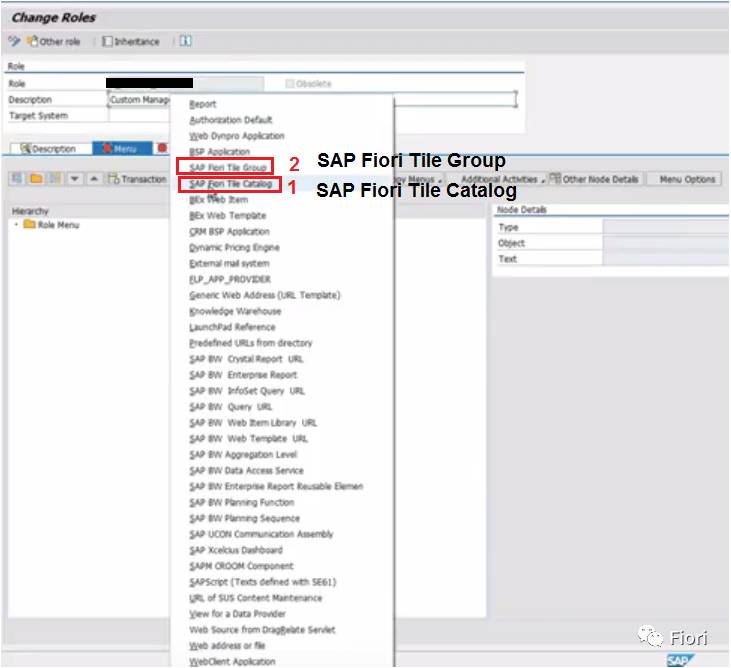Image resolution: width=731 pixels, height=668 pixels.
Task: Click the move up arrow button
Action: (x=94, y=179)
